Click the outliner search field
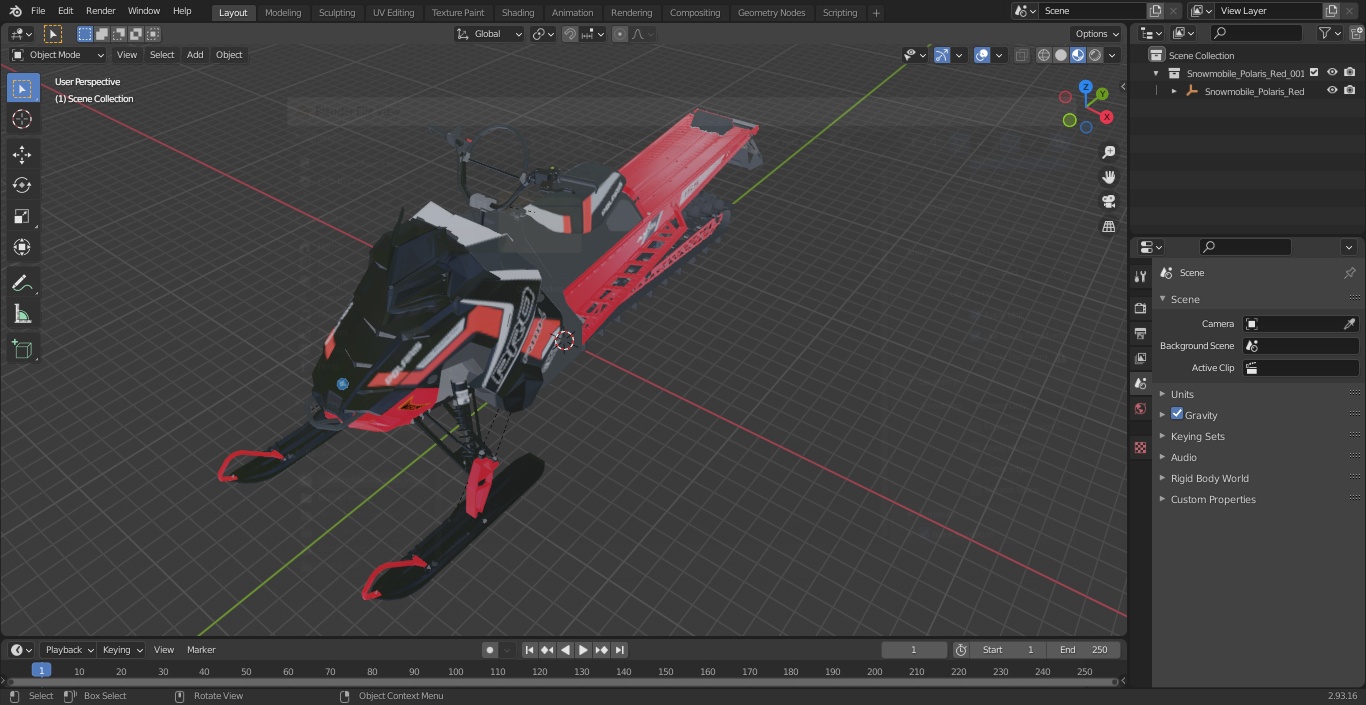 [x=1255, y=33]
